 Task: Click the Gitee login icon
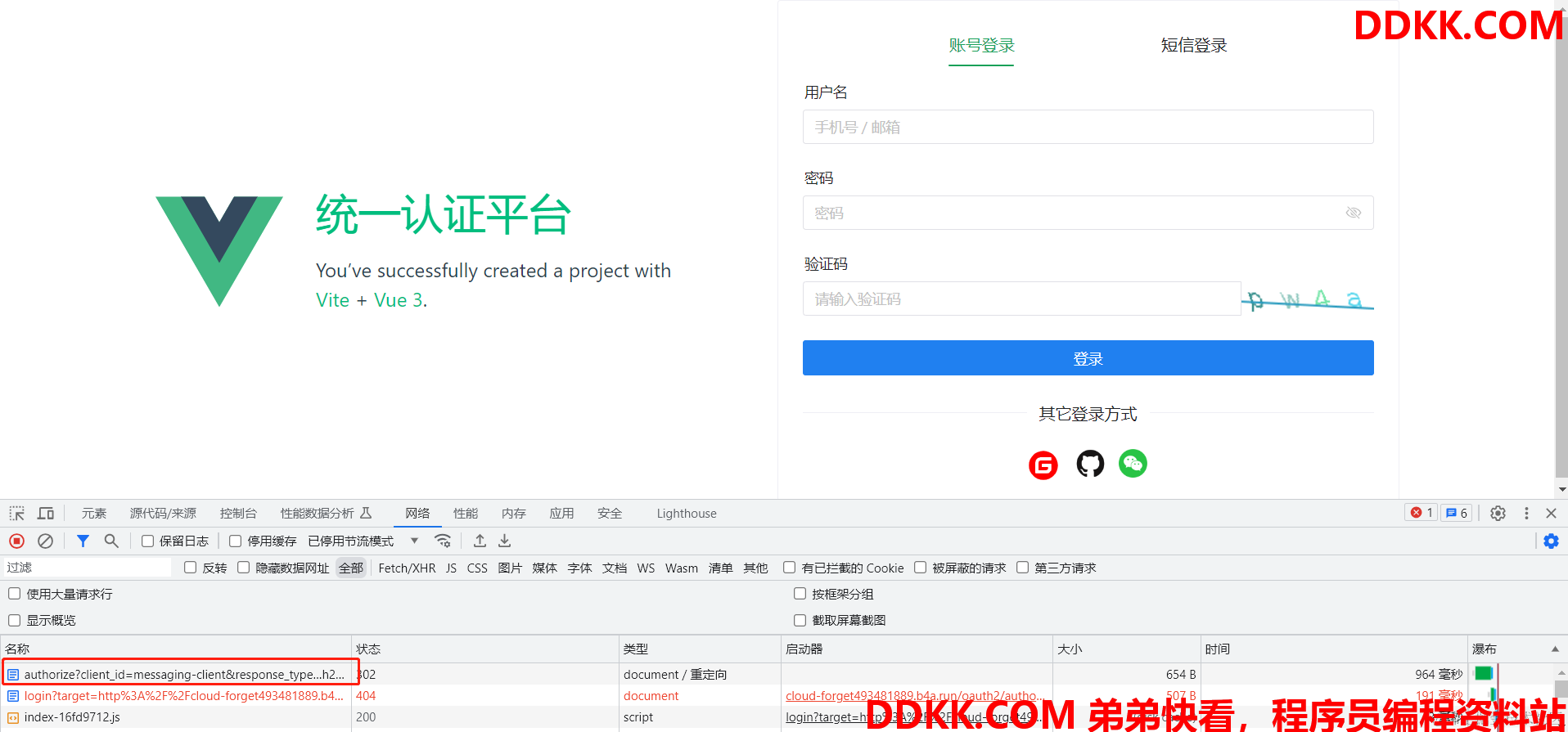tap(1043, 465)
